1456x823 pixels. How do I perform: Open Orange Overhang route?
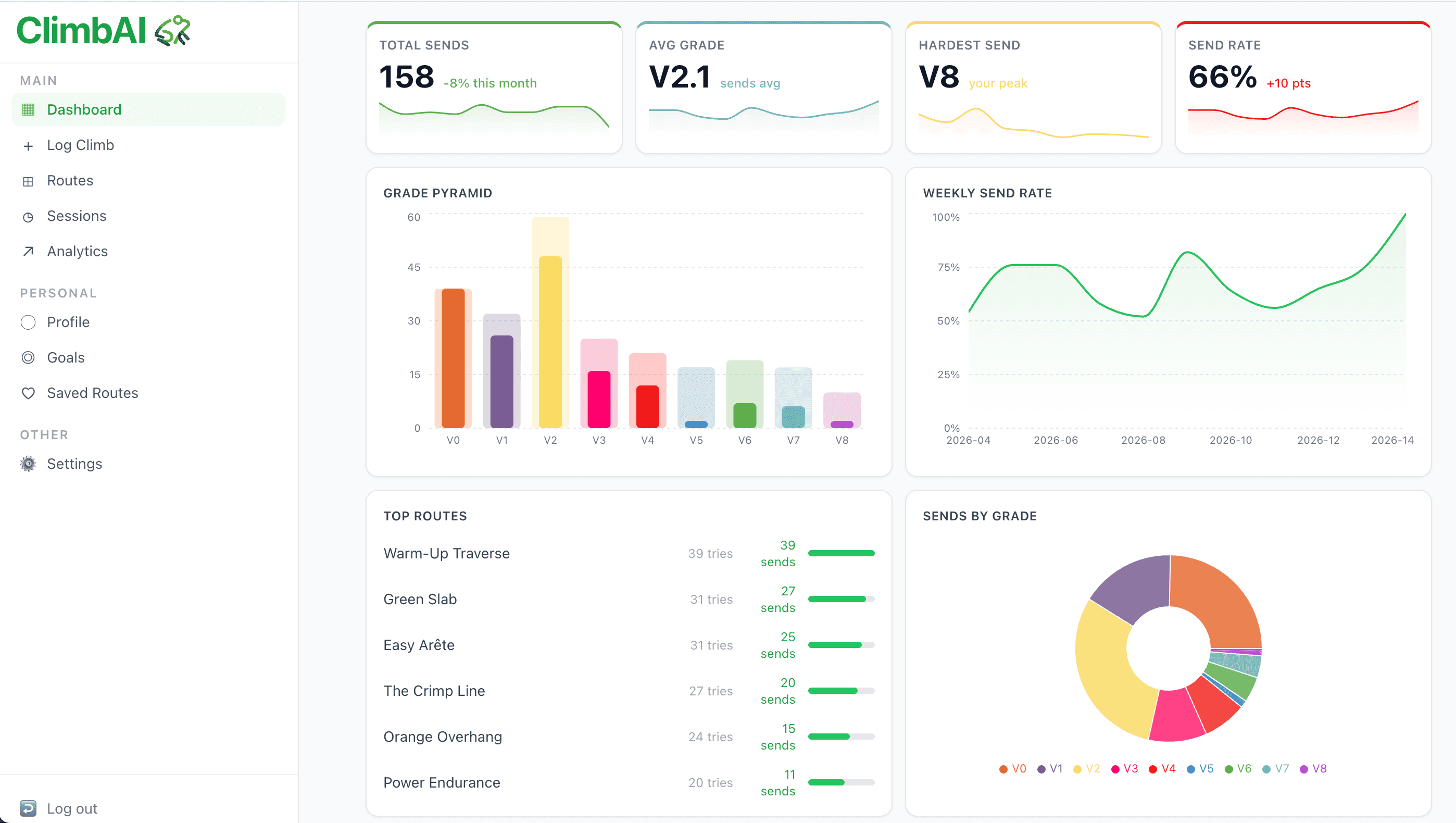pyautogui.click(x=442, y=737)
